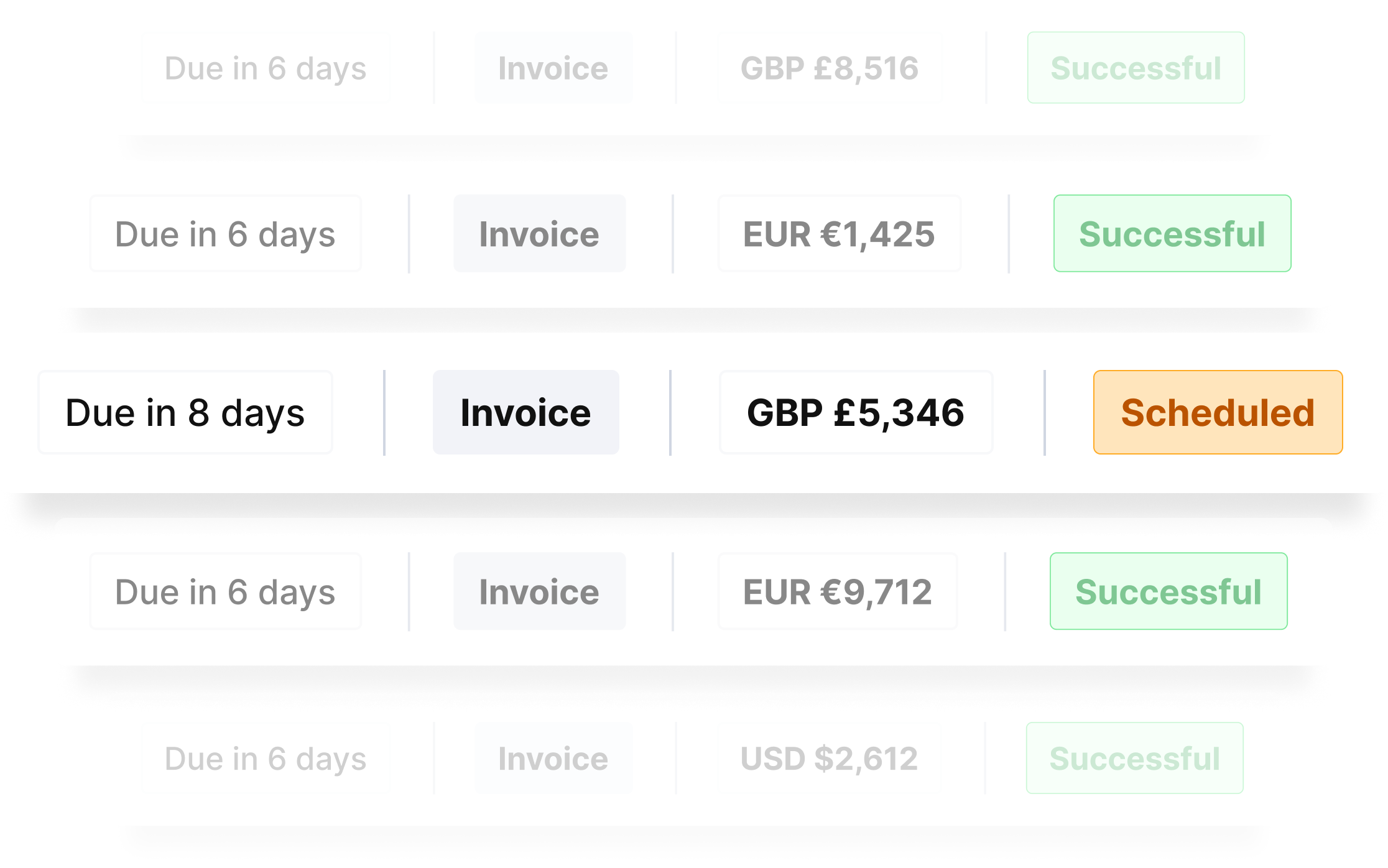This screenshot has height=868, width=1388.
Task: Click Due in 6 days beside EUR €9,712
Action: (x=225, y=591)
